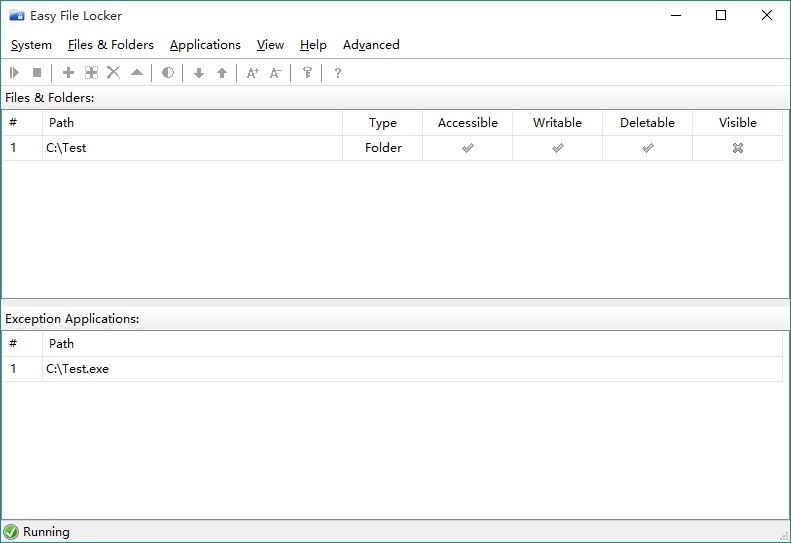Delete the selected entry with X icon
This screenshot has width=791, height=543.
pos(114,73)
